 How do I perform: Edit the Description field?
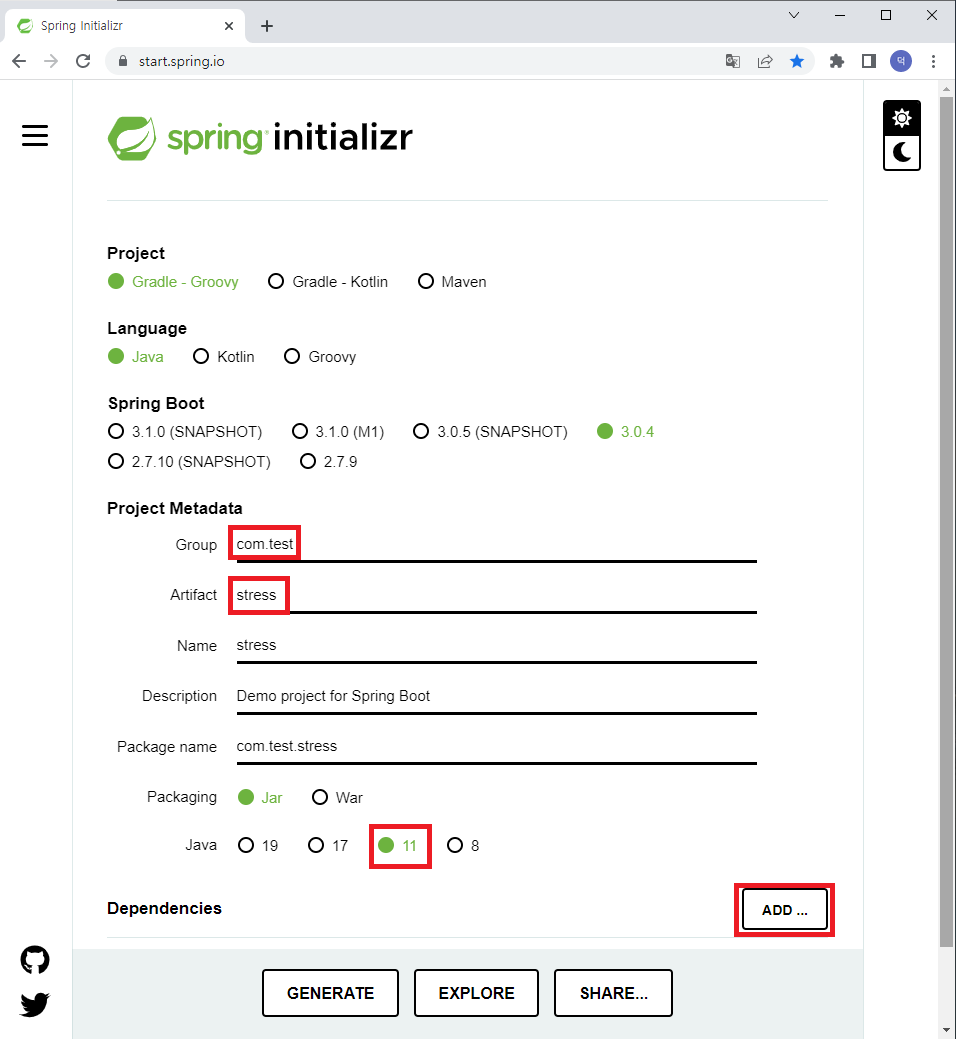point(496,696)
